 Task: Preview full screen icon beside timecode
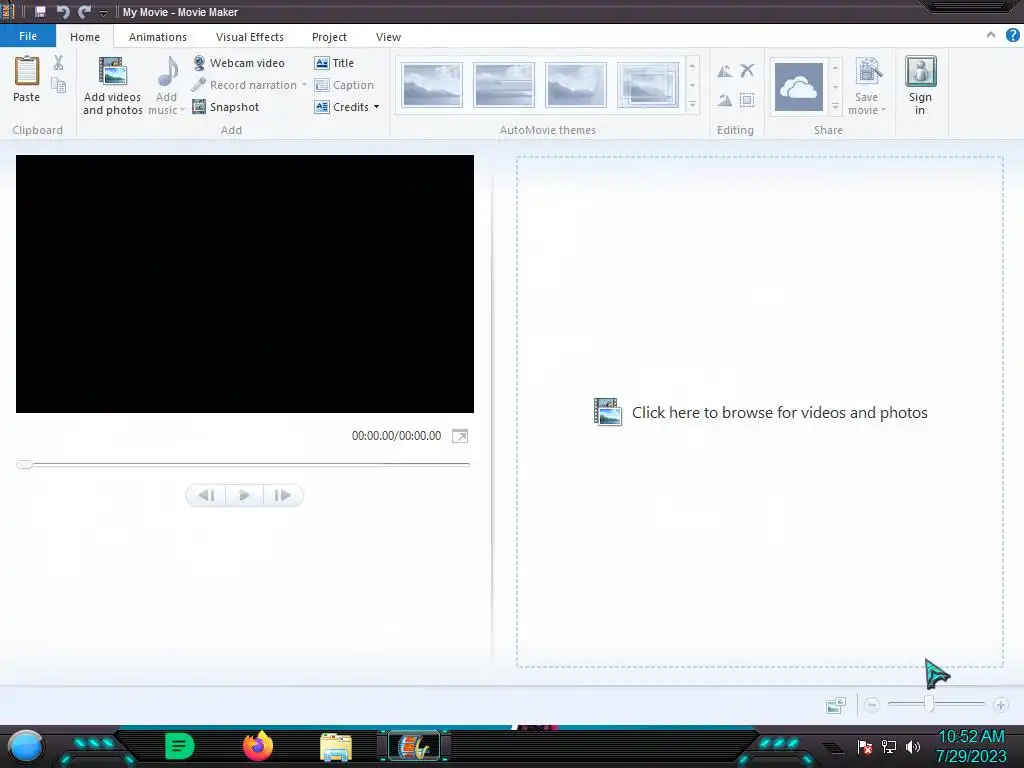click(x=460, y=436)
